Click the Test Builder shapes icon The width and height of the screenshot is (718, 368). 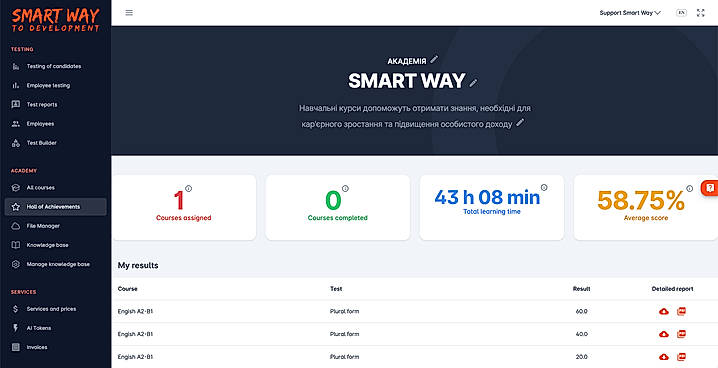[x=16, y=143]
